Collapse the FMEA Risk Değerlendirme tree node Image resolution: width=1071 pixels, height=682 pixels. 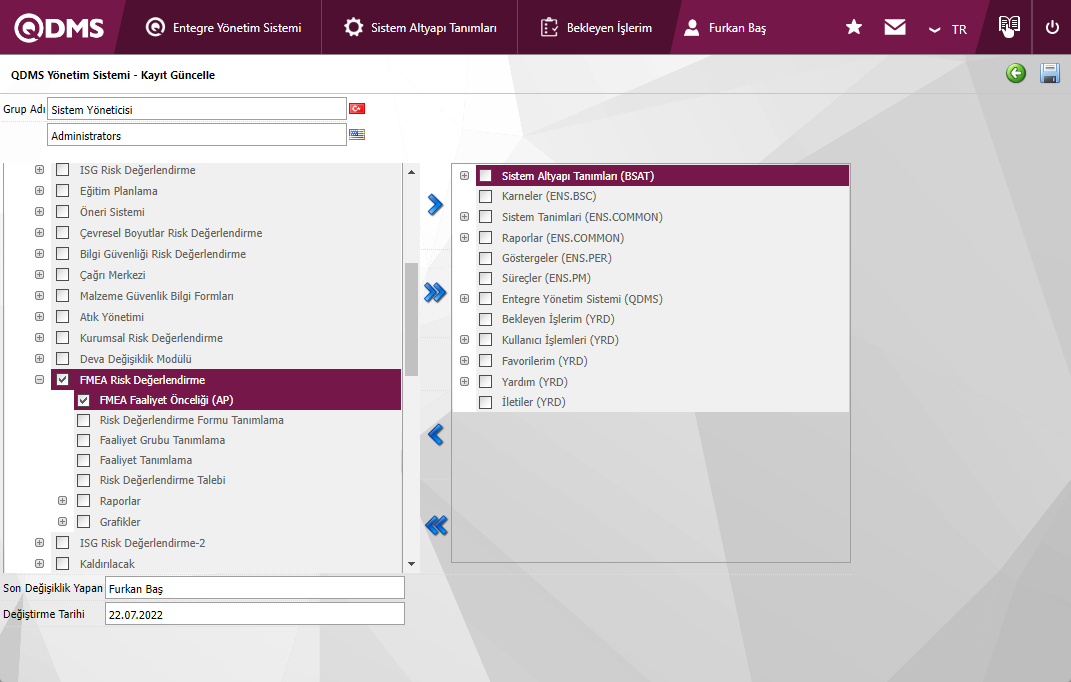point(39,380)
